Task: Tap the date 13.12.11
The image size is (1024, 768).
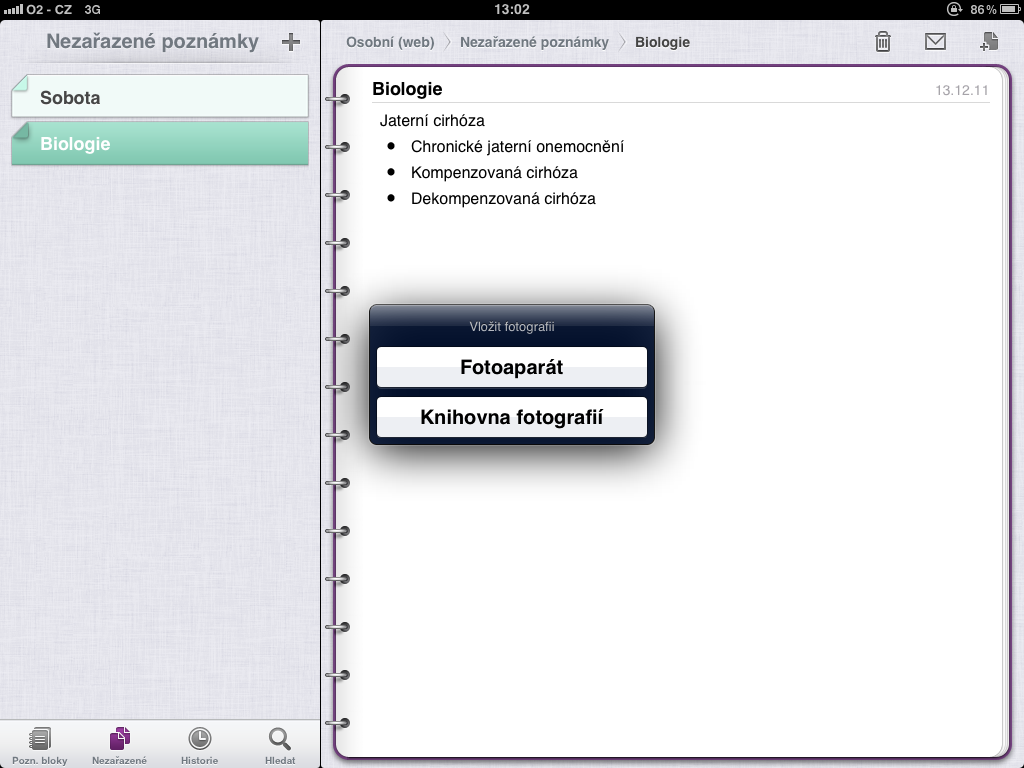Action: point(962,90)
